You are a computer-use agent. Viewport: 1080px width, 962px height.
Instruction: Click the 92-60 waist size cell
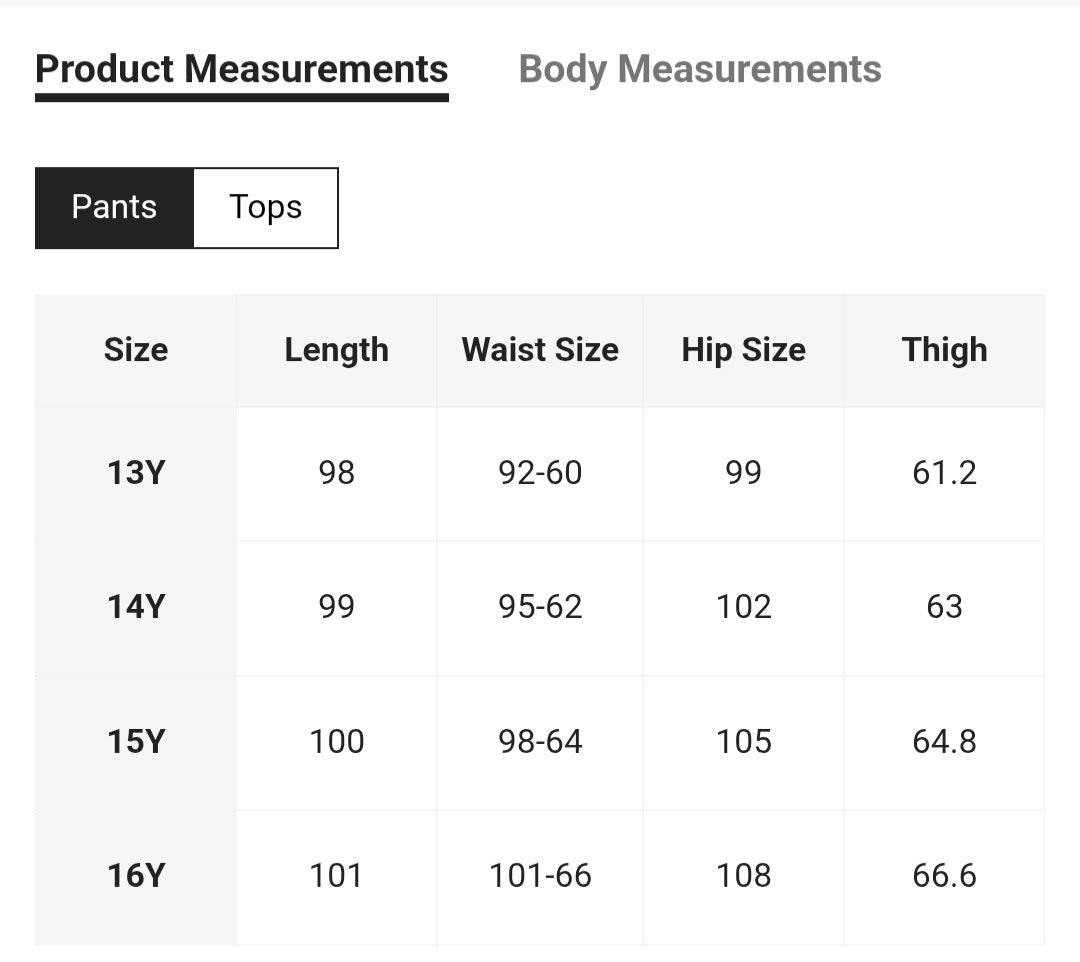[540, 472]
